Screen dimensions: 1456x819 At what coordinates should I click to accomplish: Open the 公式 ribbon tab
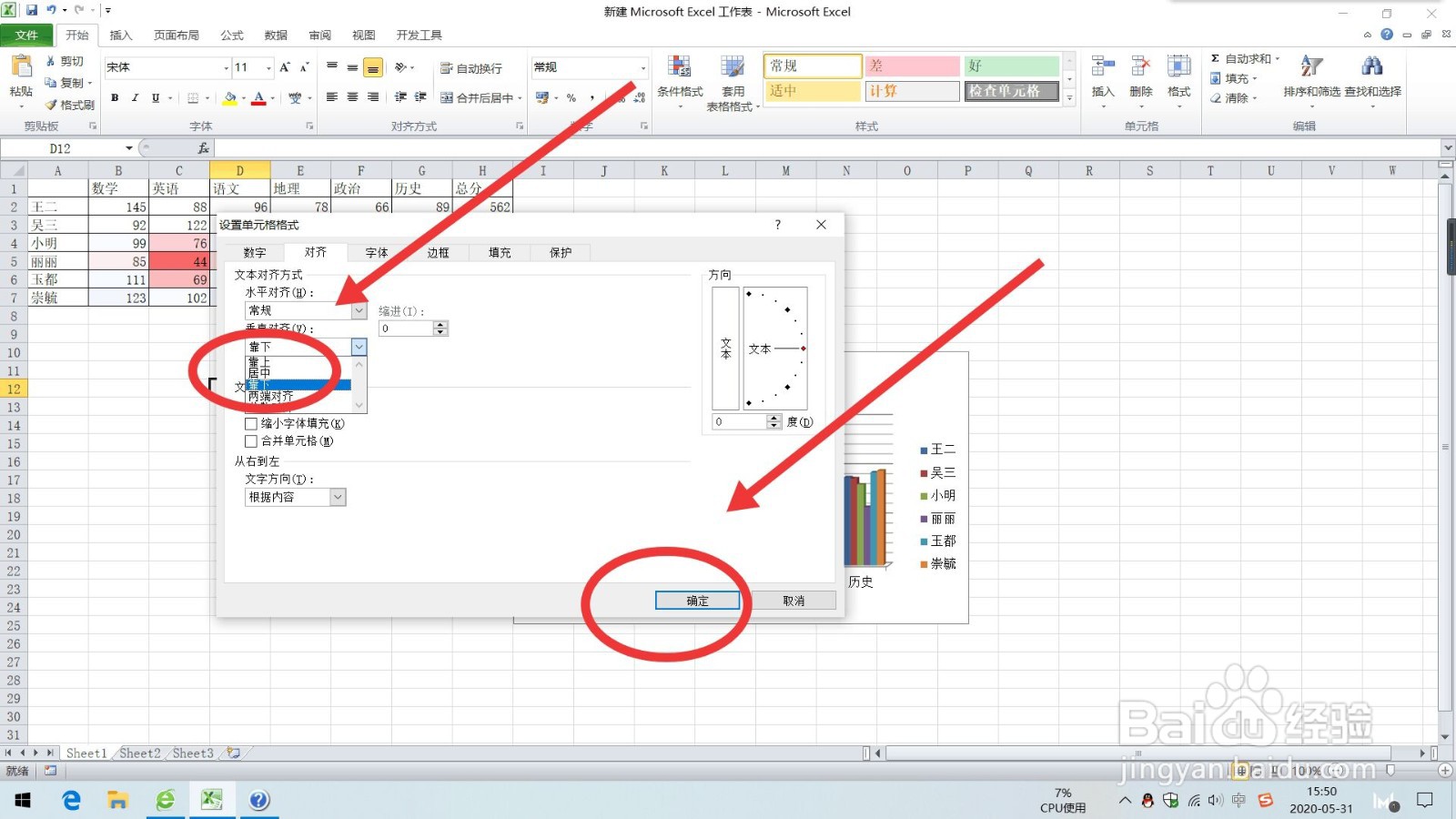[x=232, y=35]
